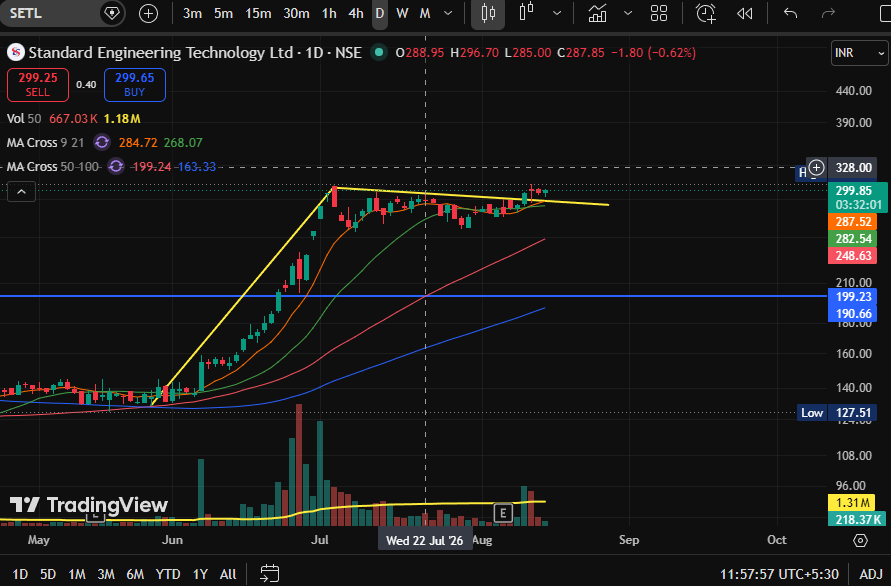Click the add symbol plus icon
Image resolution: width=891 pixels, height=586 pixels.
click(148, 13)
